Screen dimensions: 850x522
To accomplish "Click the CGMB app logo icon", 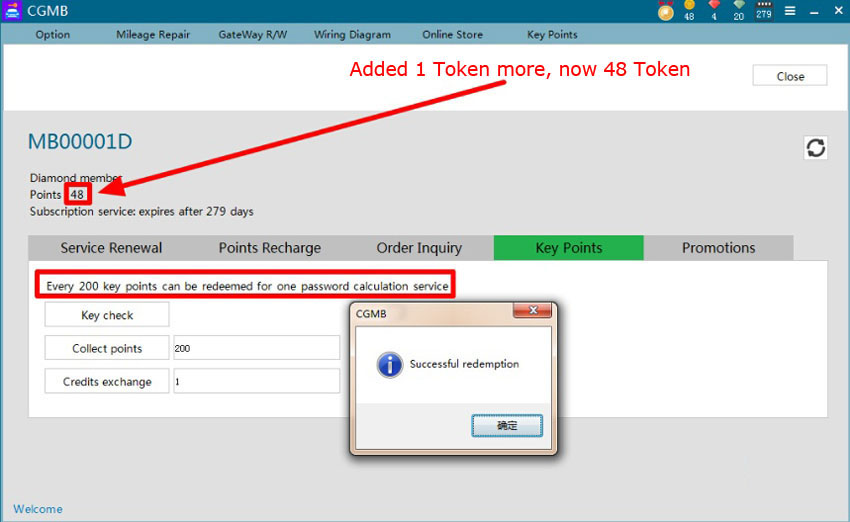I will coord(12,11).
